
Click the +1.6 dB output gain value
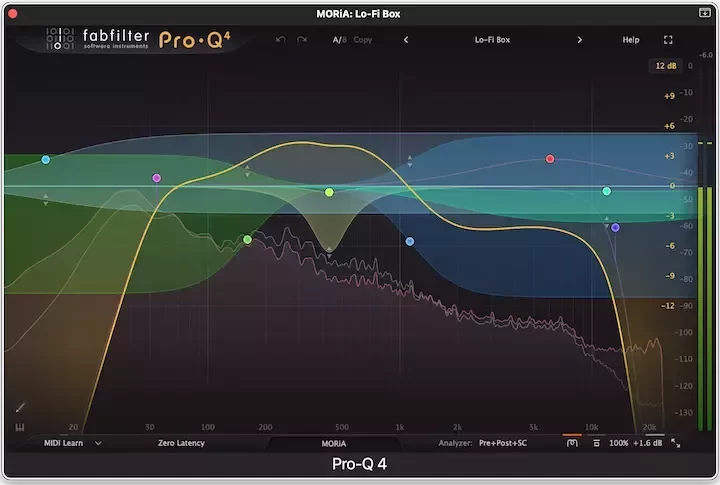click(647, 443)
